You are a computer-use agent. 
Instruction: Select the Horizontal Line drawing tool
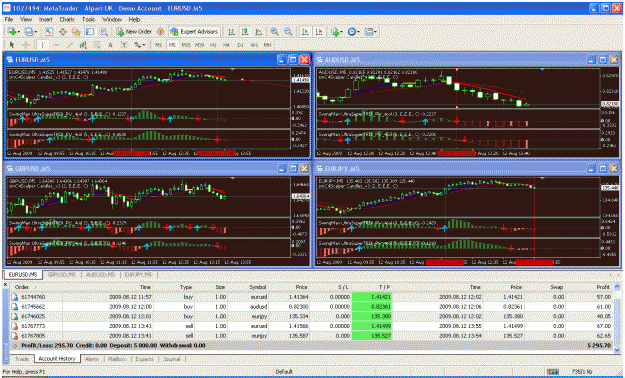pyautogui.click(x=56, y=45)
